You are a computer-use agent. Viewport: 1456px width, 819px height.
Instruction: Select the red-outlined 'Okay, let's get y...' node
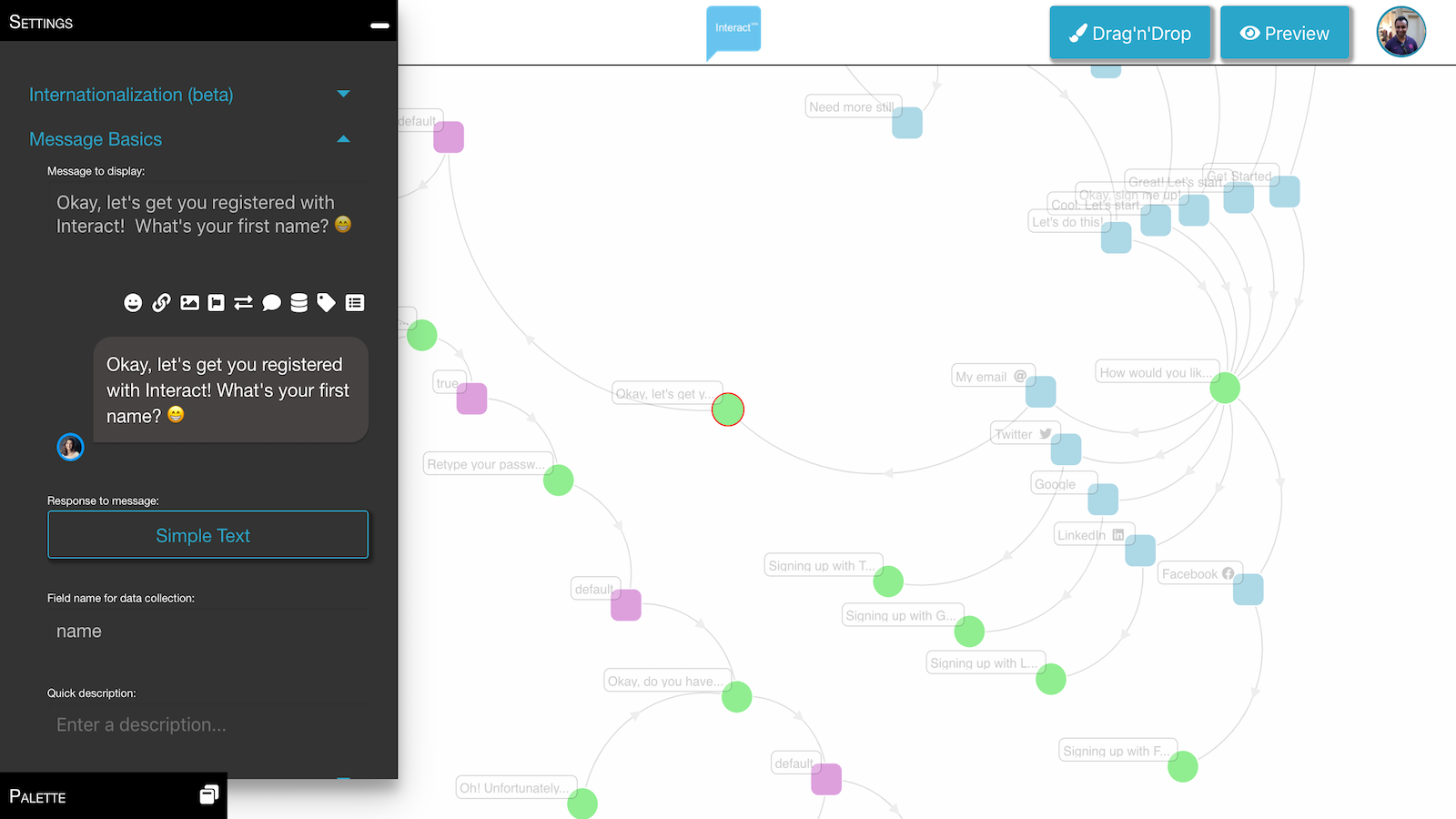pos(728,409)
